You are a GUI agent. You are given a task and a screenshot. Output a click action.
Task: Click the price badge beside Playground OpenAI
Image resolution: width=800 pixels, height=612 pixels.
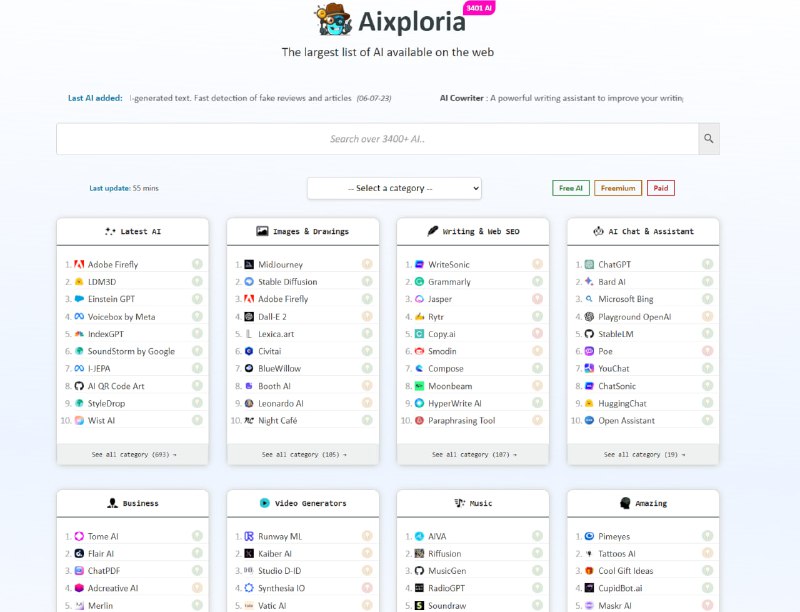coord(707,316)
